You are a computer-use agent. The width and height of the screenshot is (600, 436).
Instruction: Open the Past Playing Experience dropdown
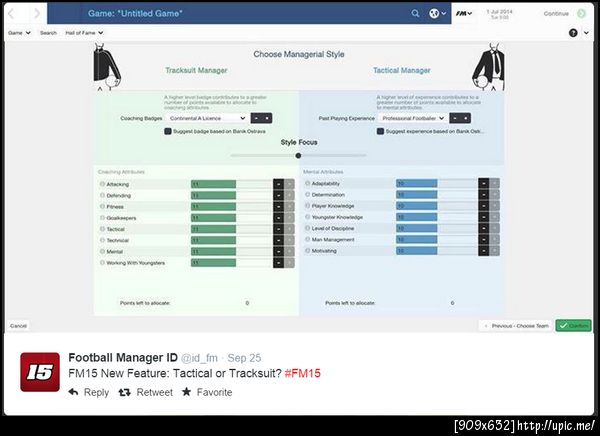[412, 118]
